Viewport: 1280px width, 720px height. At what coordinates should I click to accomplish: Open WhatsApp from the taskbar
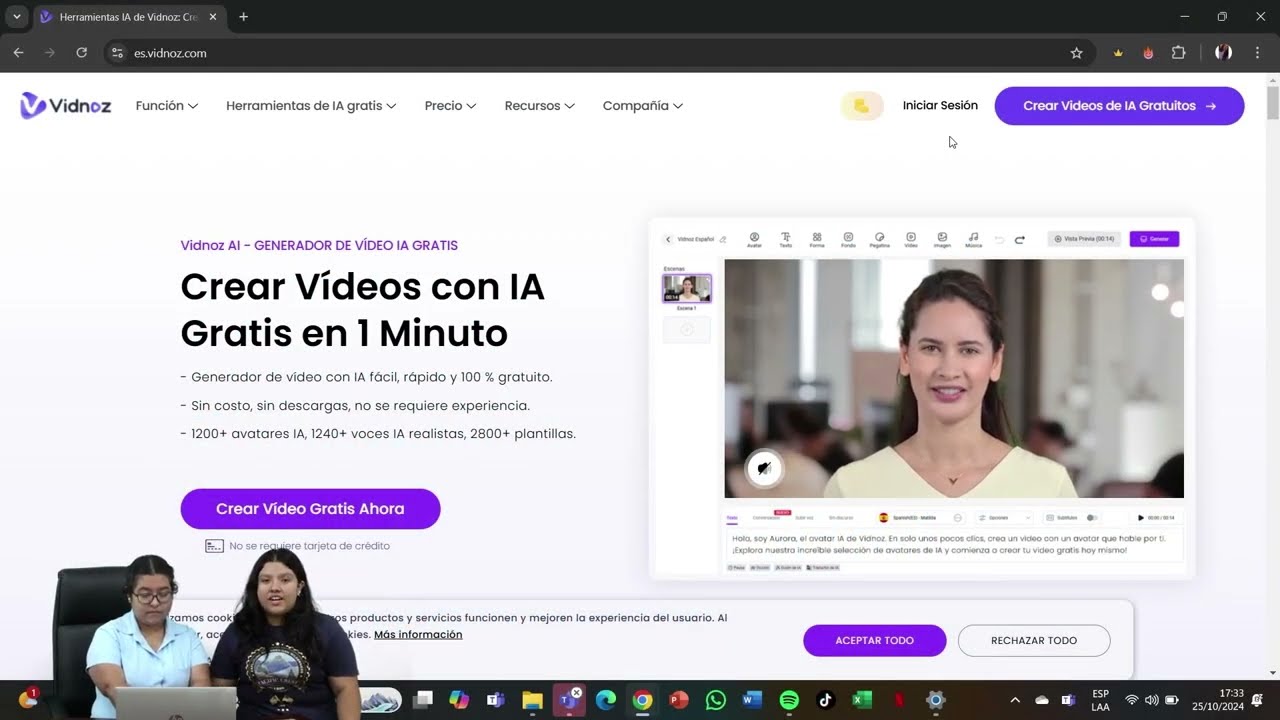pos(716,700)
